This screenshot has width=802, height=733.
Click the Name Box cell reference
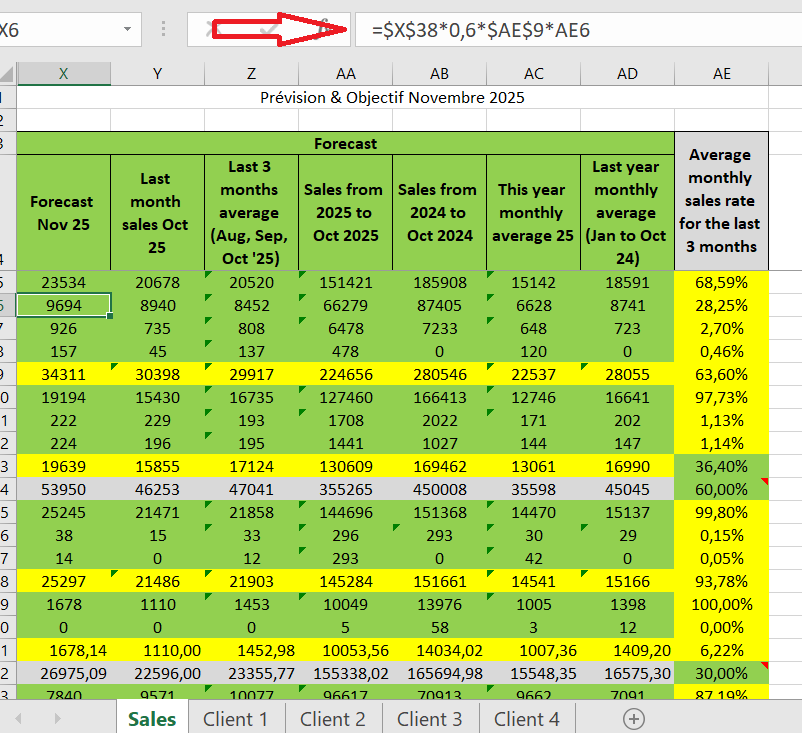point(50,30)
